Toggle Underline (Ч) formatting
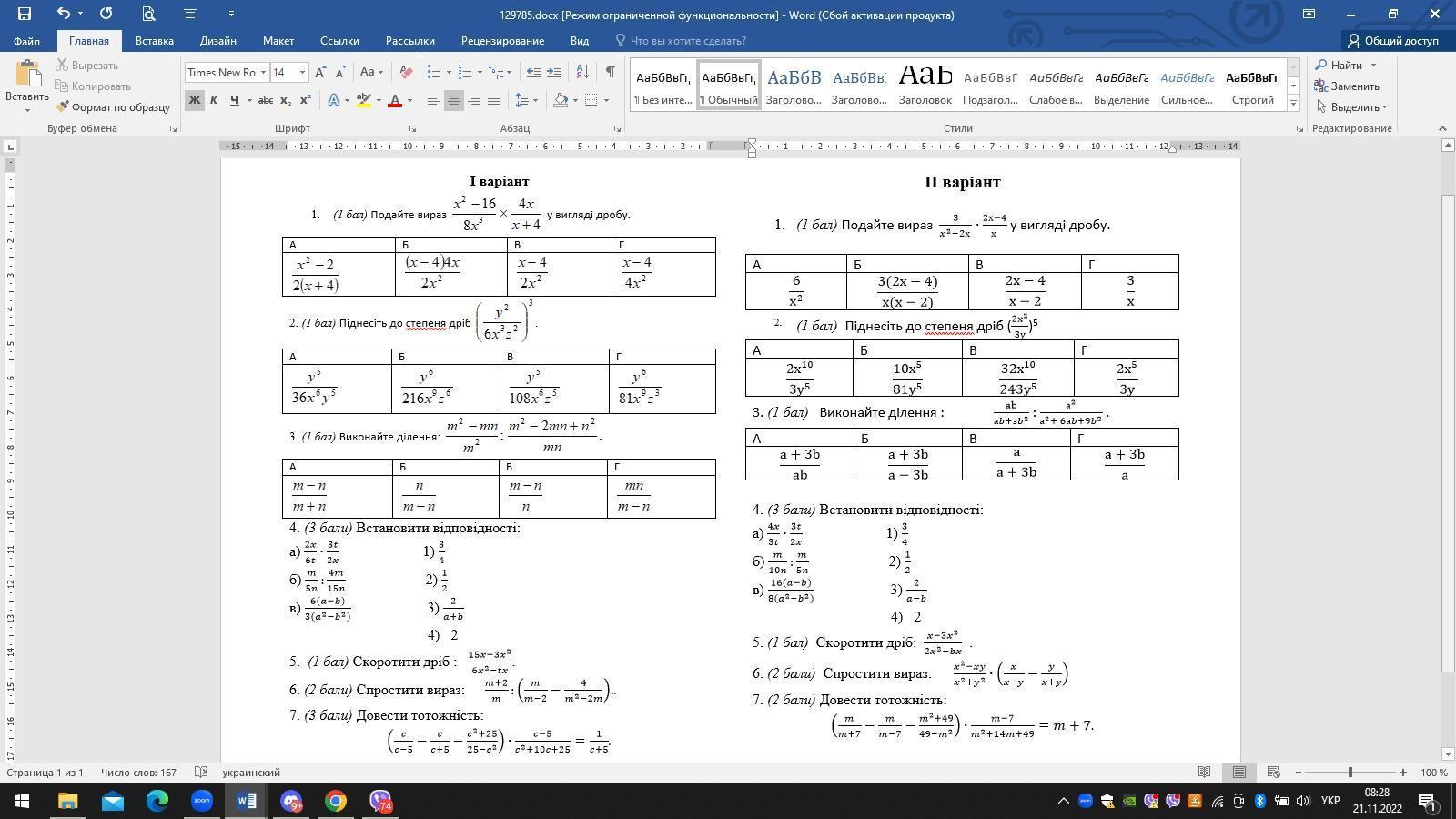This screenshot has width=1456, height=819. point(234,100)
